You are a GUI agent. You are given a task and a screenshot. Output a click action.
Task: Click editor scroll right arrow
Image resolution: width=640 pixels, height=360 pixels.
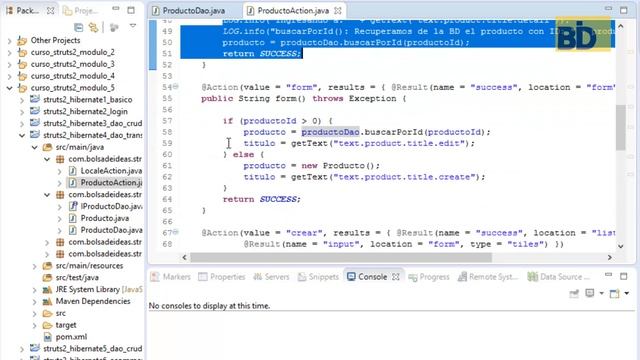click(609, 258)
